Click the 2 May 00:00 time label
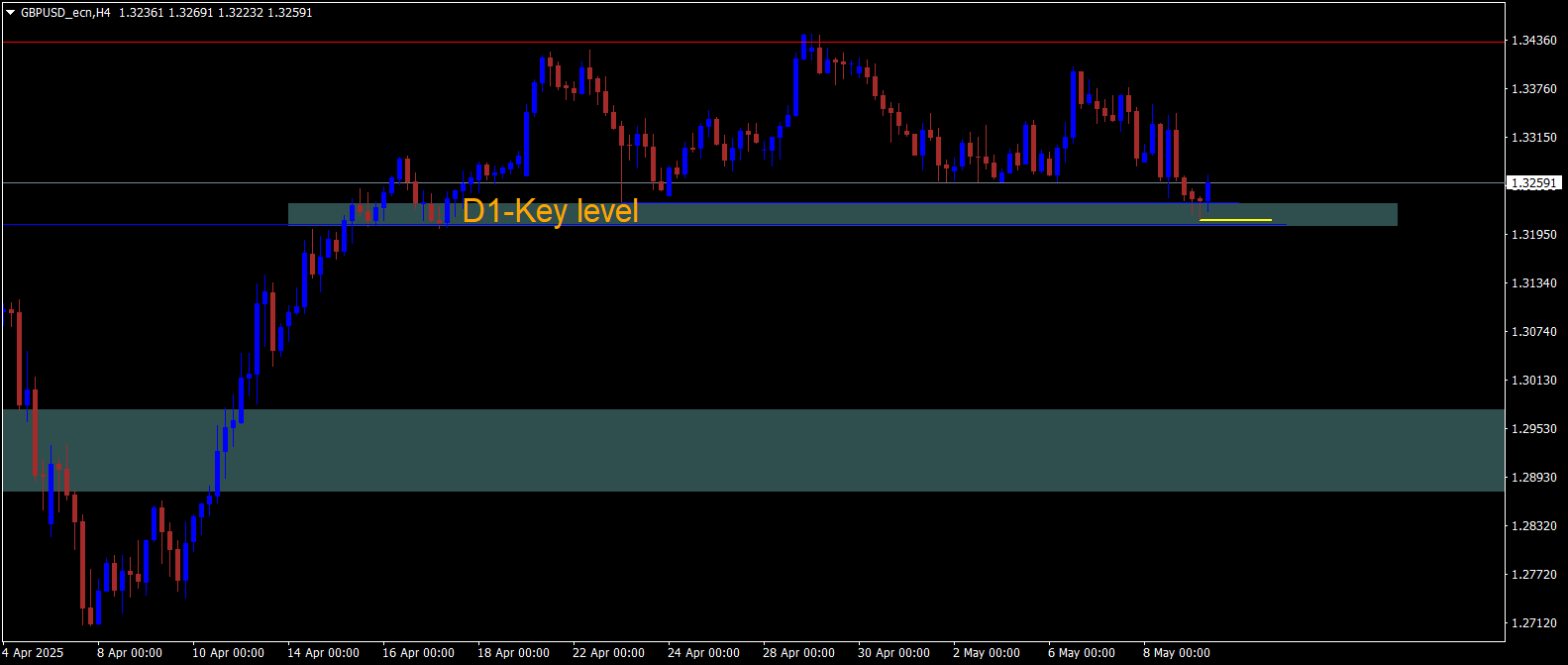Viewport: 1568px width, 665px height. (x=987, y=653)
